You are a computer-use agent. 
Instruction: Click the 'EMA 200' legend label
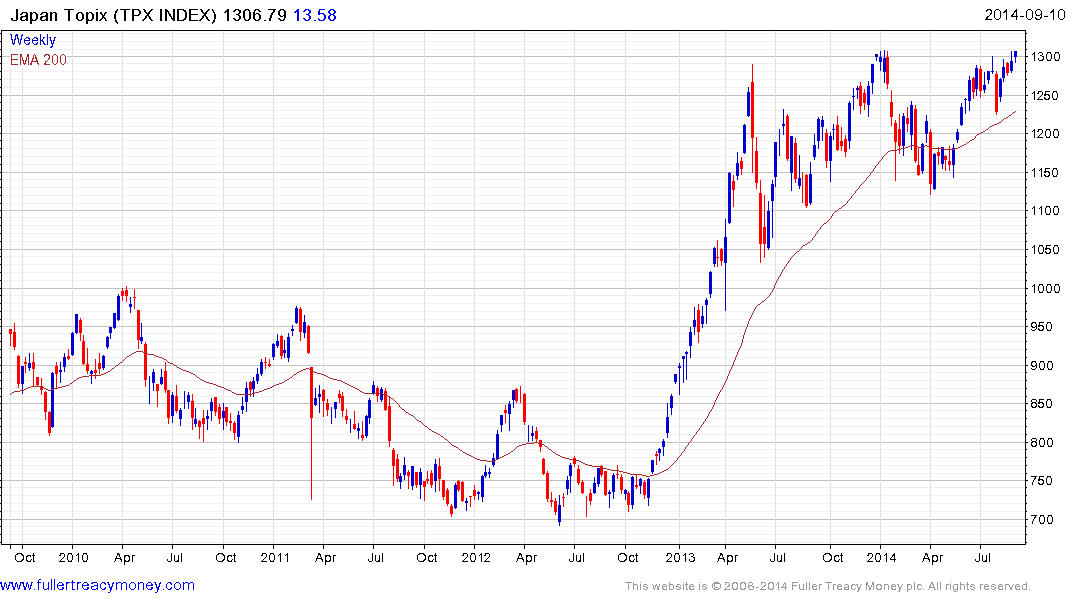tap(38, 60)
